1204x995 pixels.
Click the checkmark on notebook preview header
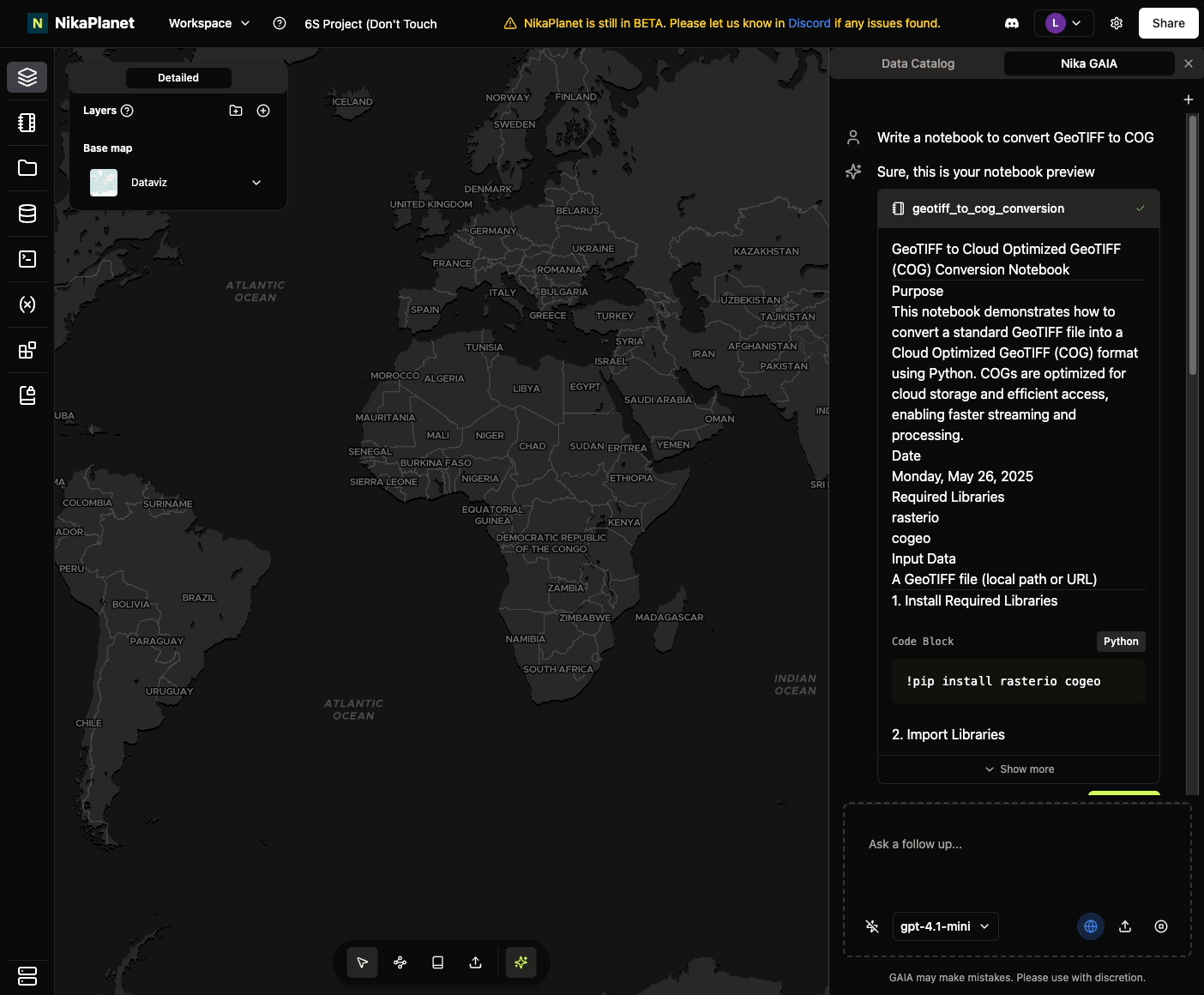click(1141, 208)
